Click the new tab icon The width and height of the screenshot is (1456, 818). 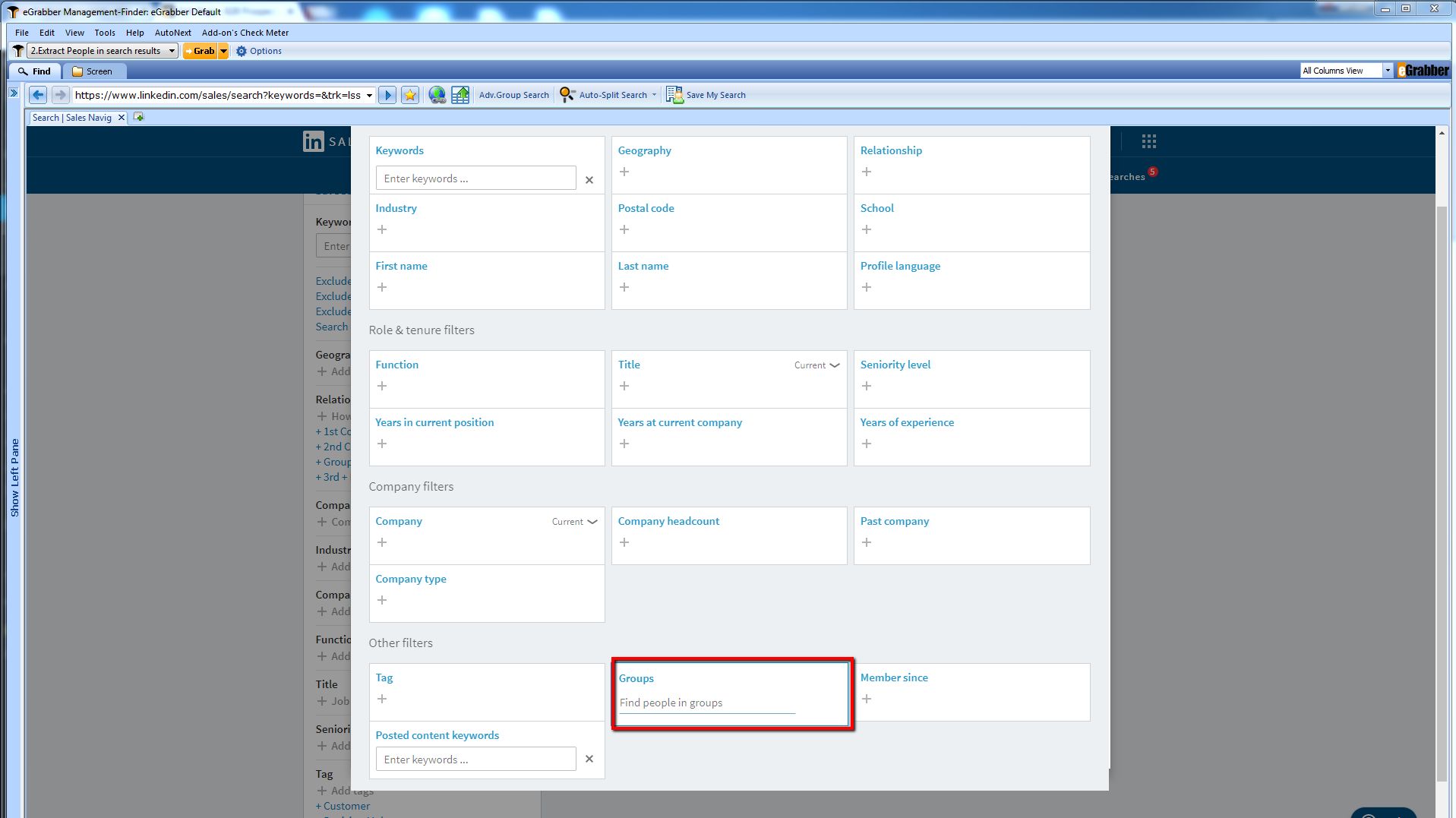(x=138, y=117)
